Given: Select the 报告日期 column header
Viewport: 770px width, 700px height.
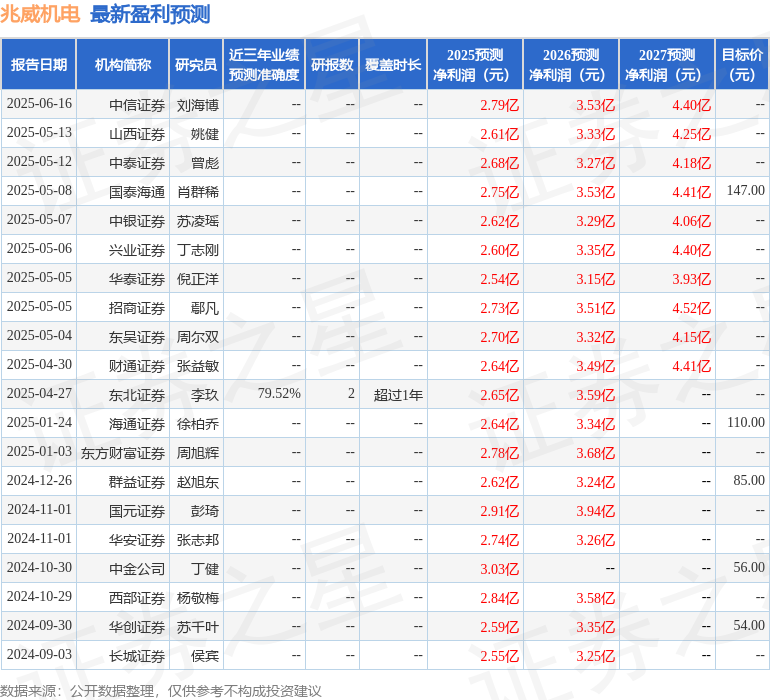Looking at the screenshot, I should click(x=39, y=64).
